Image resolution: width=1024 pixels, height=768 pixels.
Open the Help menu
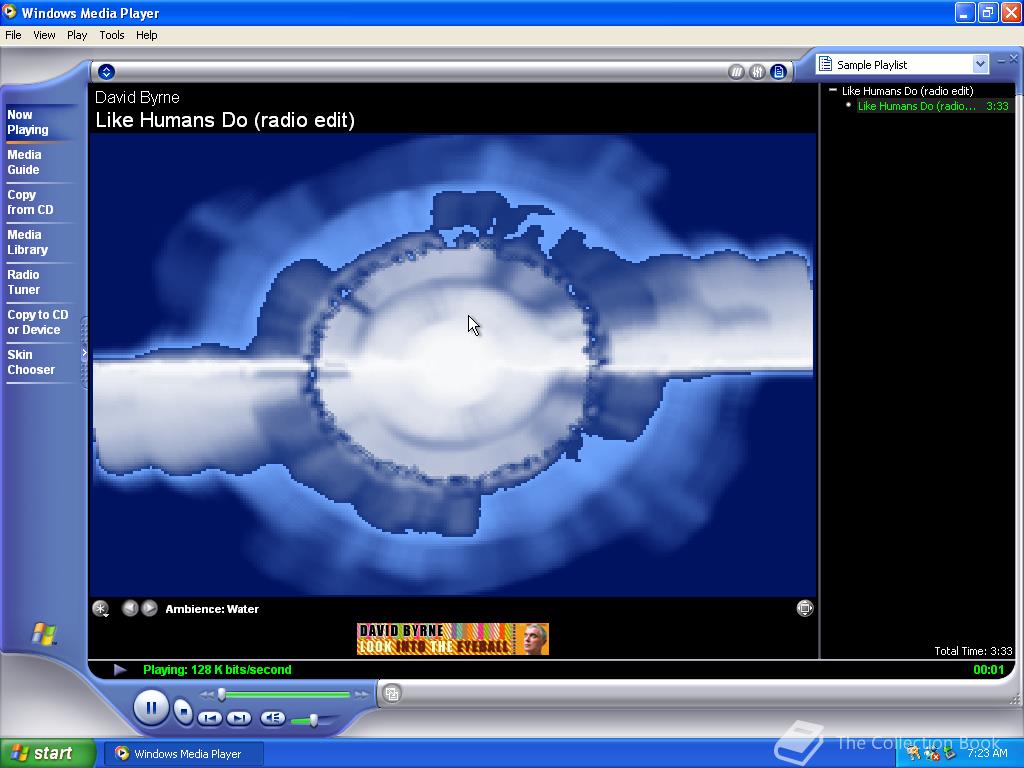coord(146,35)
